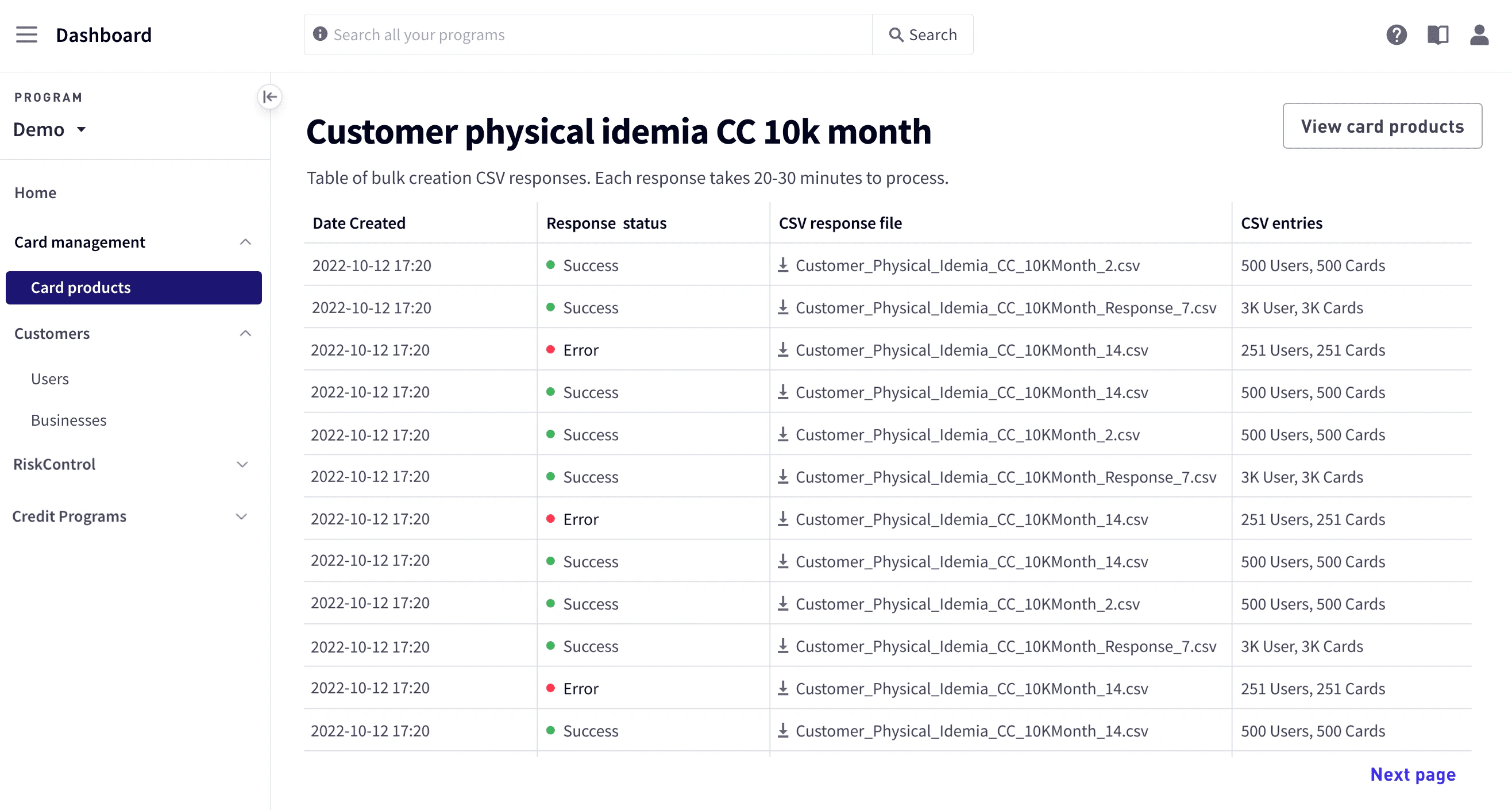The height and width of the screenshot is (810, 1512).
Task: Go to Next page link
Action: (1412, 775)
